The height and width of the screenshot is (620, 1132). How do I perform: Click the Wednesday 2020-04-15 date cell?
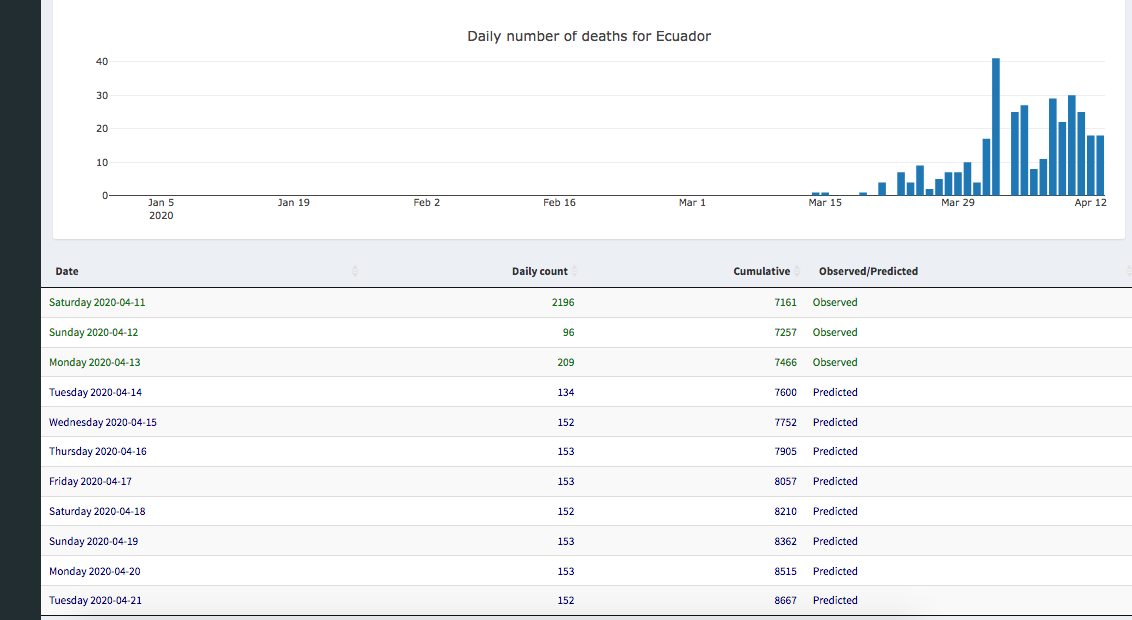102,422
